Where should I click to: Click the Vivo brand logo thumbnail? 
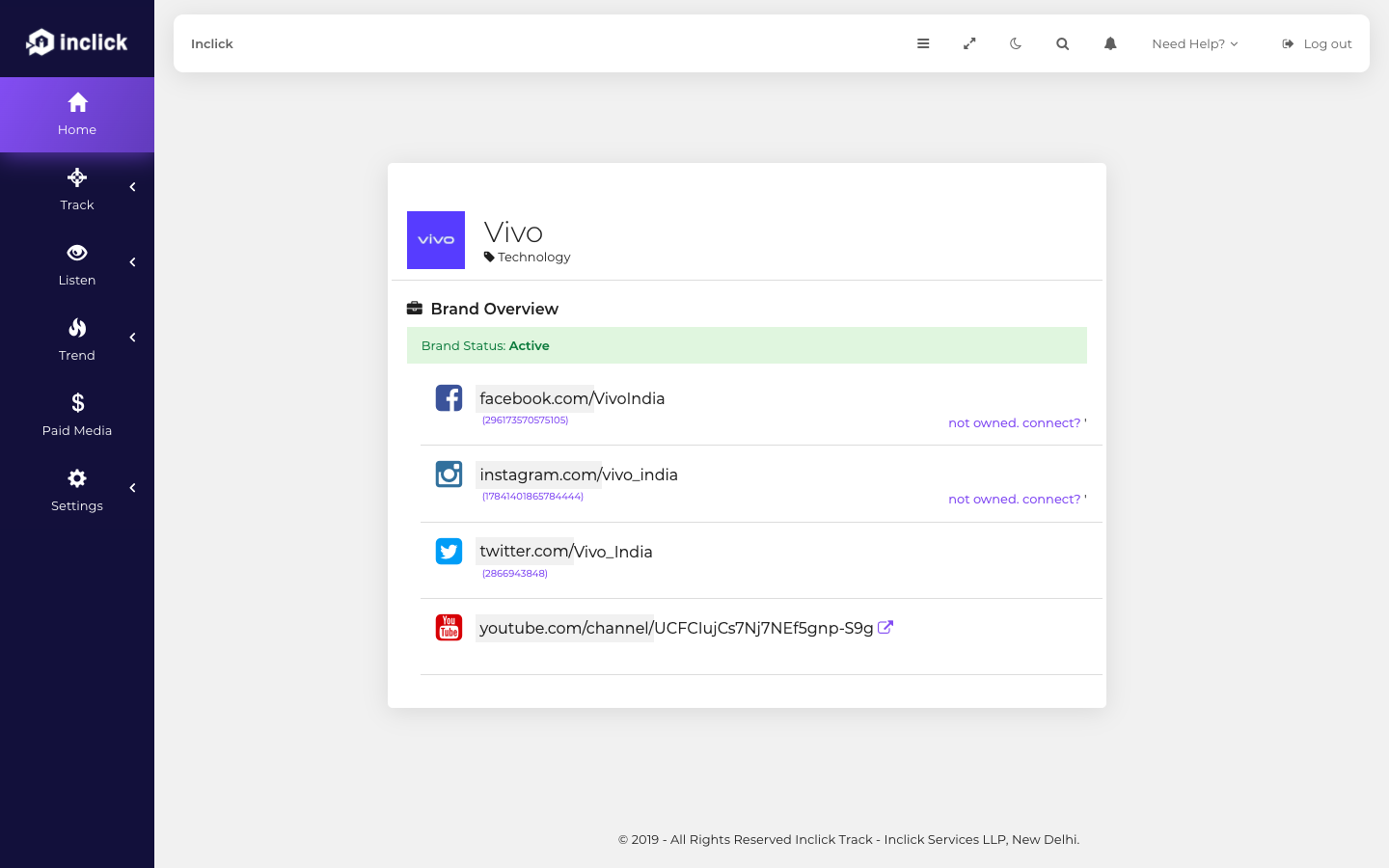tap(436, 240)
